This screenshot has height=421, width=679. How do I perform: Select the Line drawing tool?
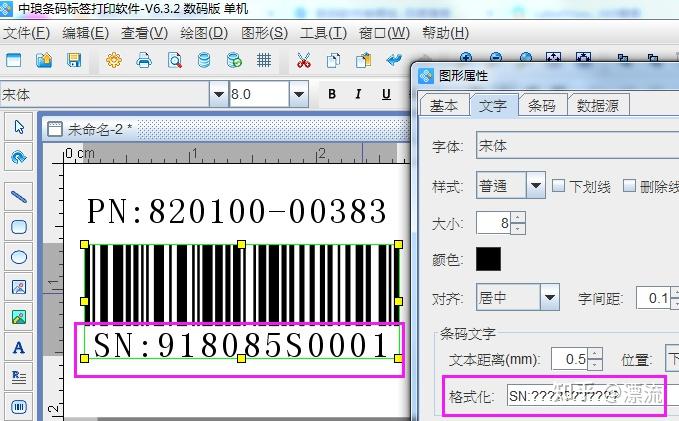19,197
